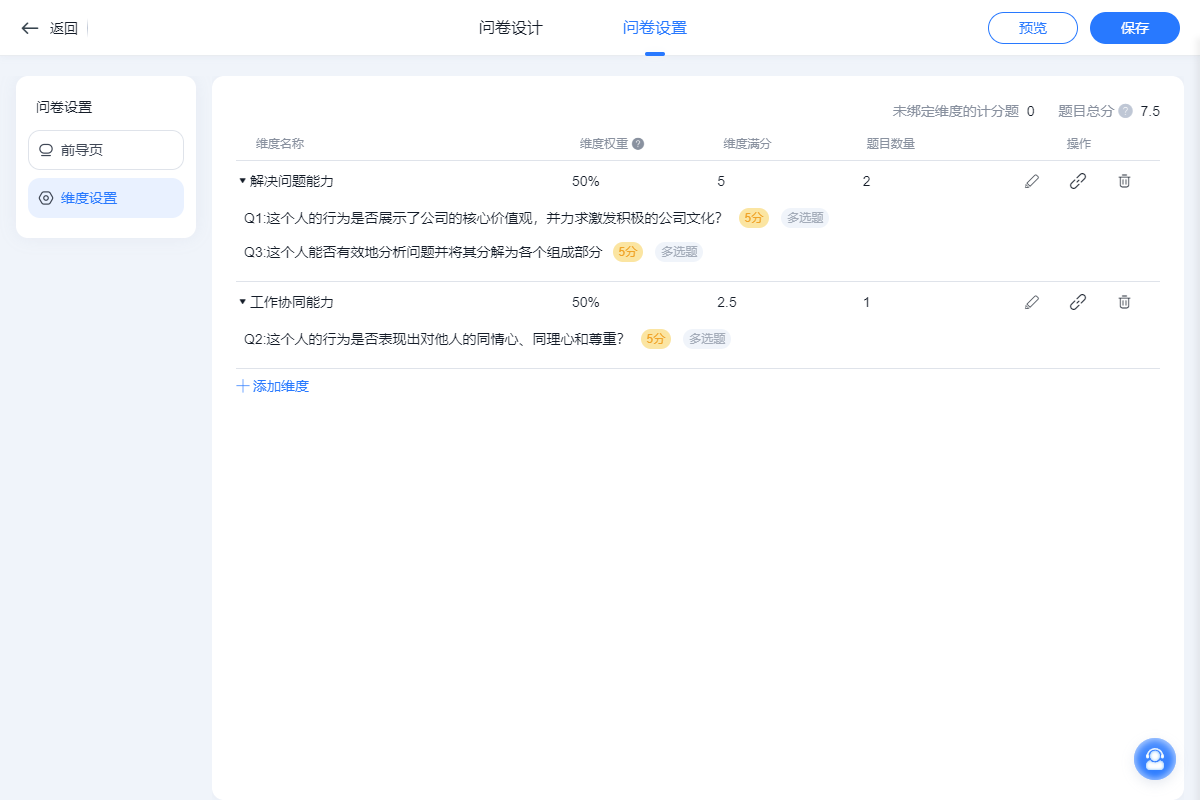Link questions to 工作协同能力 dimension

tap(1078, 302)
